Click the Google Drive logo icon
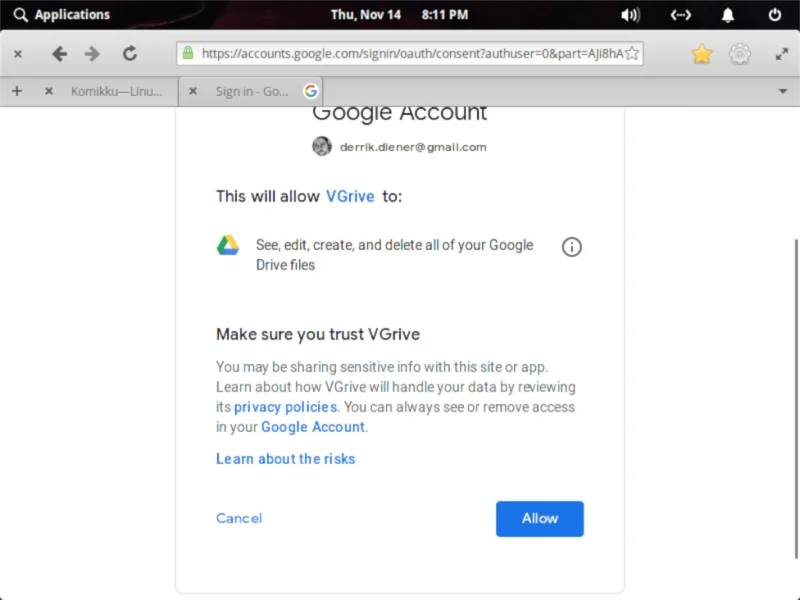Screen dimensions: 800x600 tap(228, 245)
